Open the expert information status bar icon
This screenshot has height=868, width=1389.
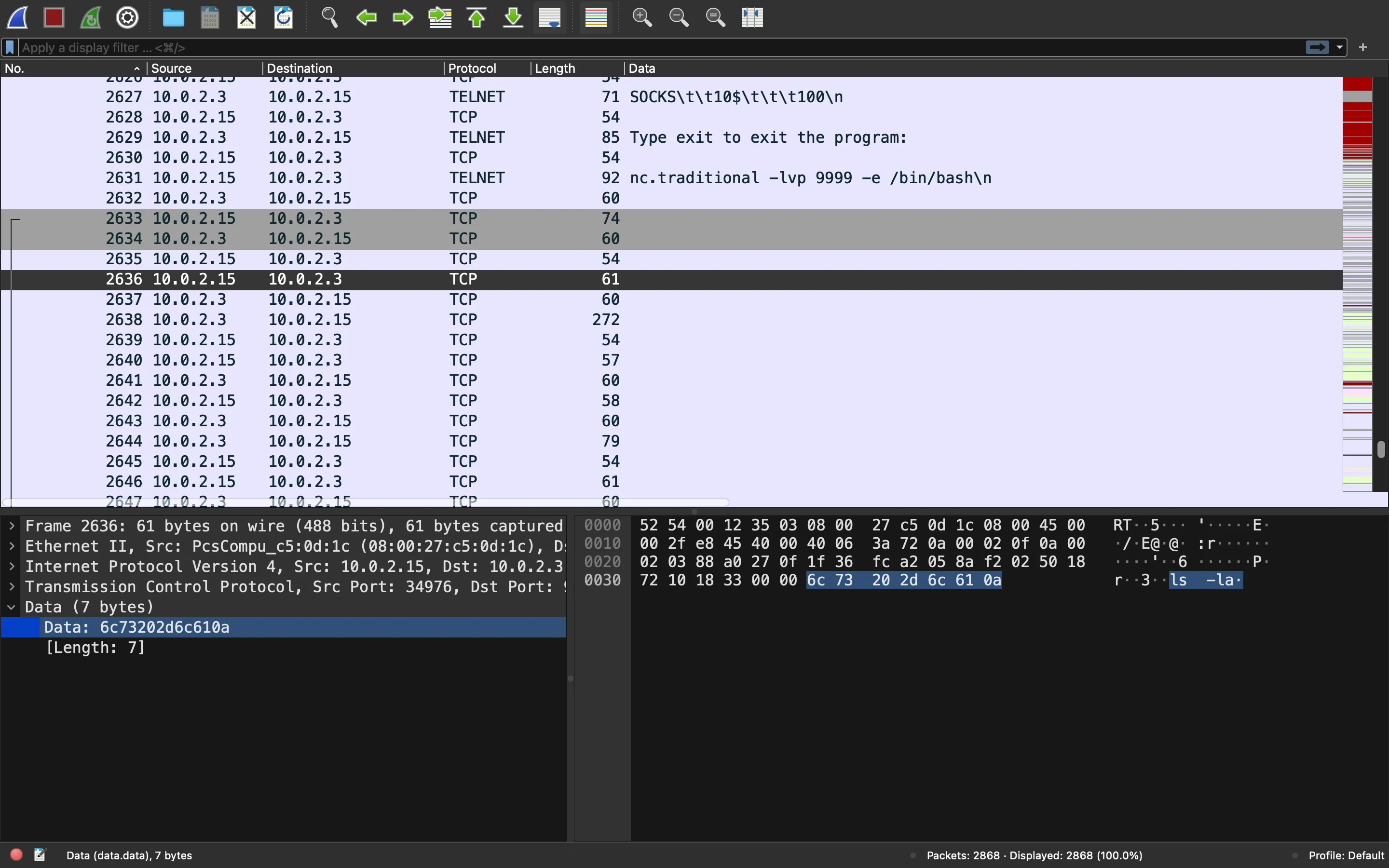point(16,855)
